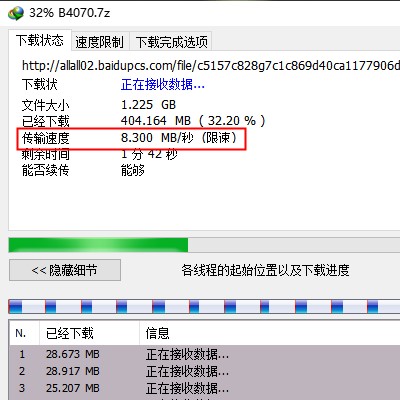Open the 速度限制 tab
This screenshot has height=400, width=400.
99,42
